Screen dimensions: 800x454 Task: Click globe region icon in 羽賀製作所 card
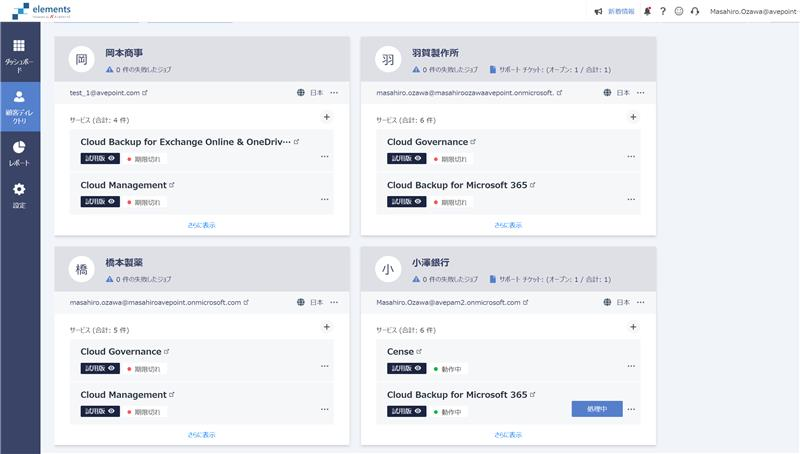pyautogui.click(x=607, y=93)
